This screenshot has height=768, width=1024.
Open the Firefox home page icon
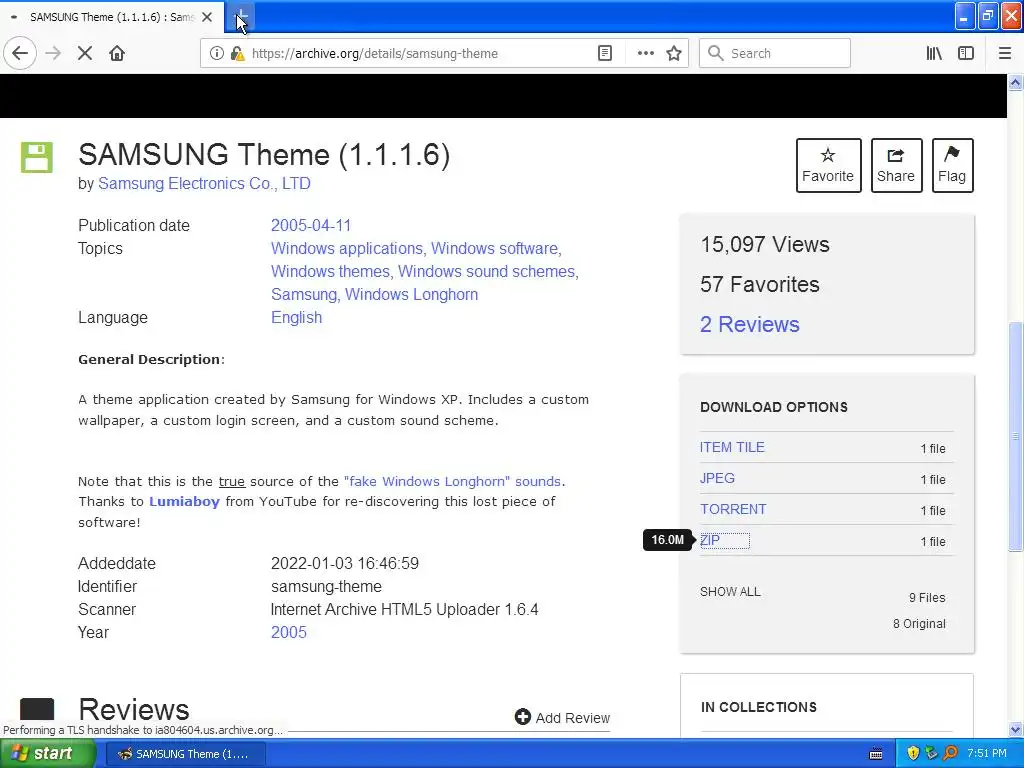point(117,53)
